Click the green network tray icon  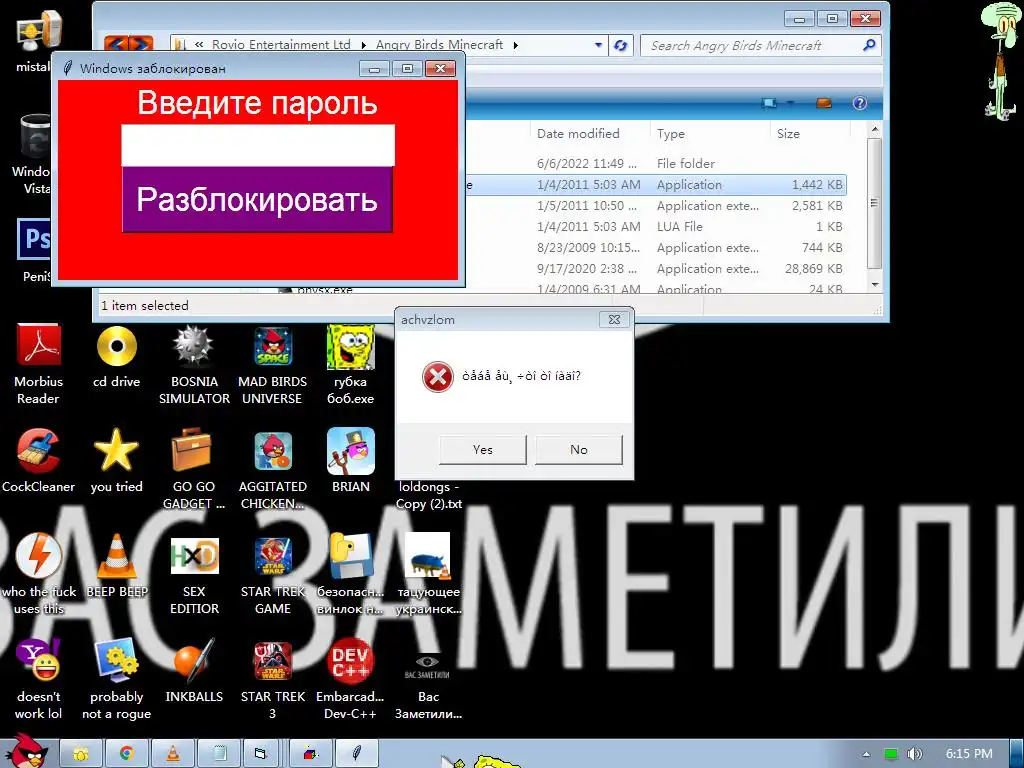[x=890, y=754]
